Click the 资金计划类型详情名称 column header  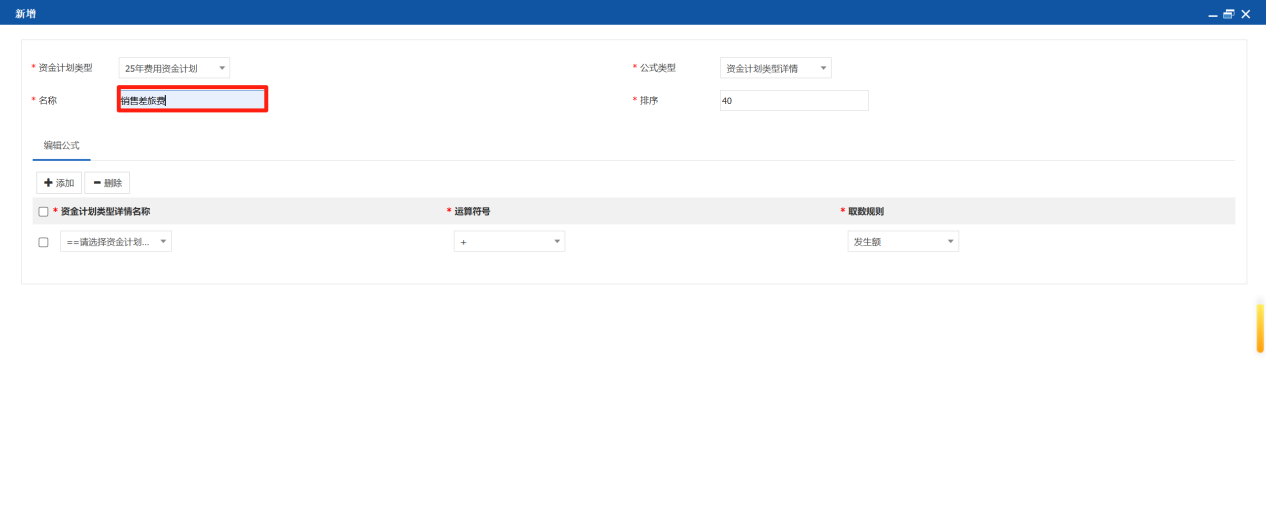click(x=105, y=212)
